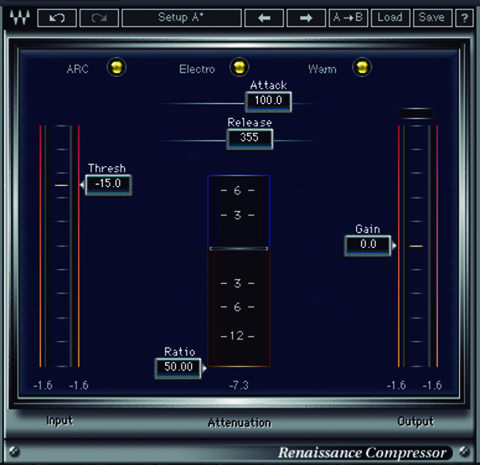Select the Attack value field 100.0

[268, 101]
